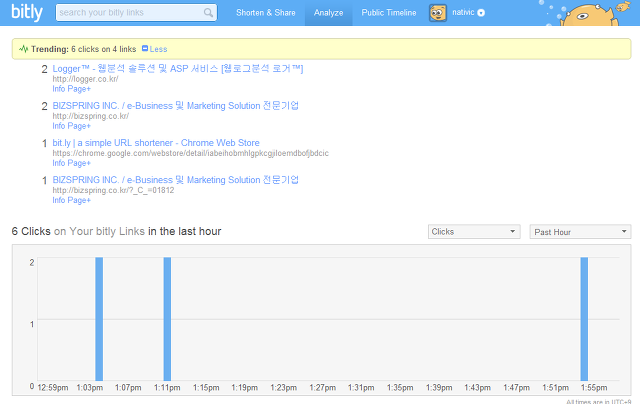Open the Logger™ link title
Screen dimensions: 640x404
177,69
